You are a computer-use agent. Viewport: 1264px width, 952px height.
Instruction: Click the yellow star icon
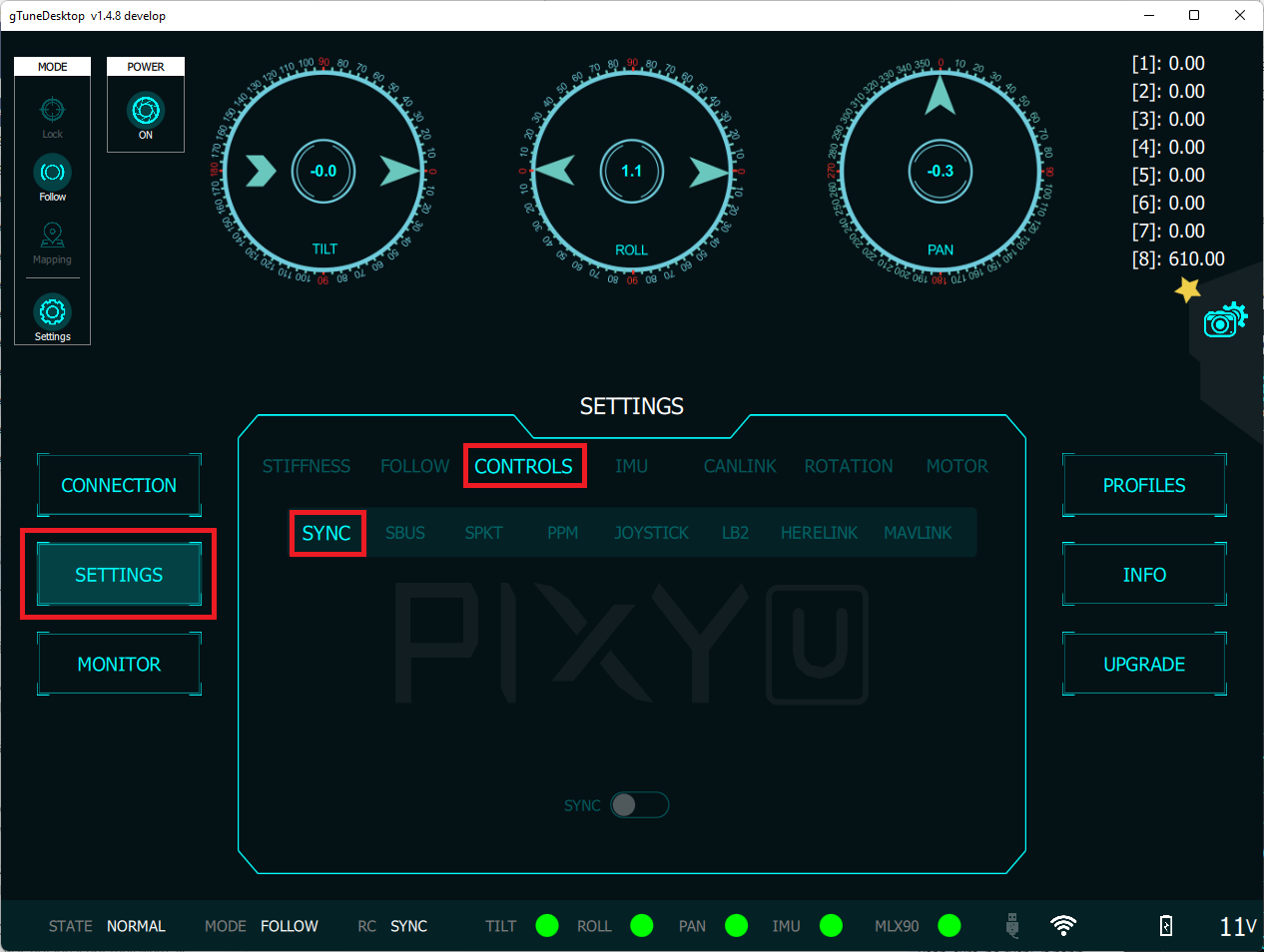[x=1187, y=290]
